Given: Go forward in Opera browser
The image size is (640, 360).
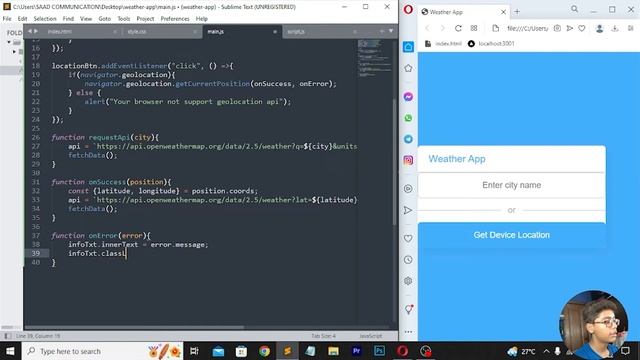Looking at the screenshot, I should click(442, 28).
